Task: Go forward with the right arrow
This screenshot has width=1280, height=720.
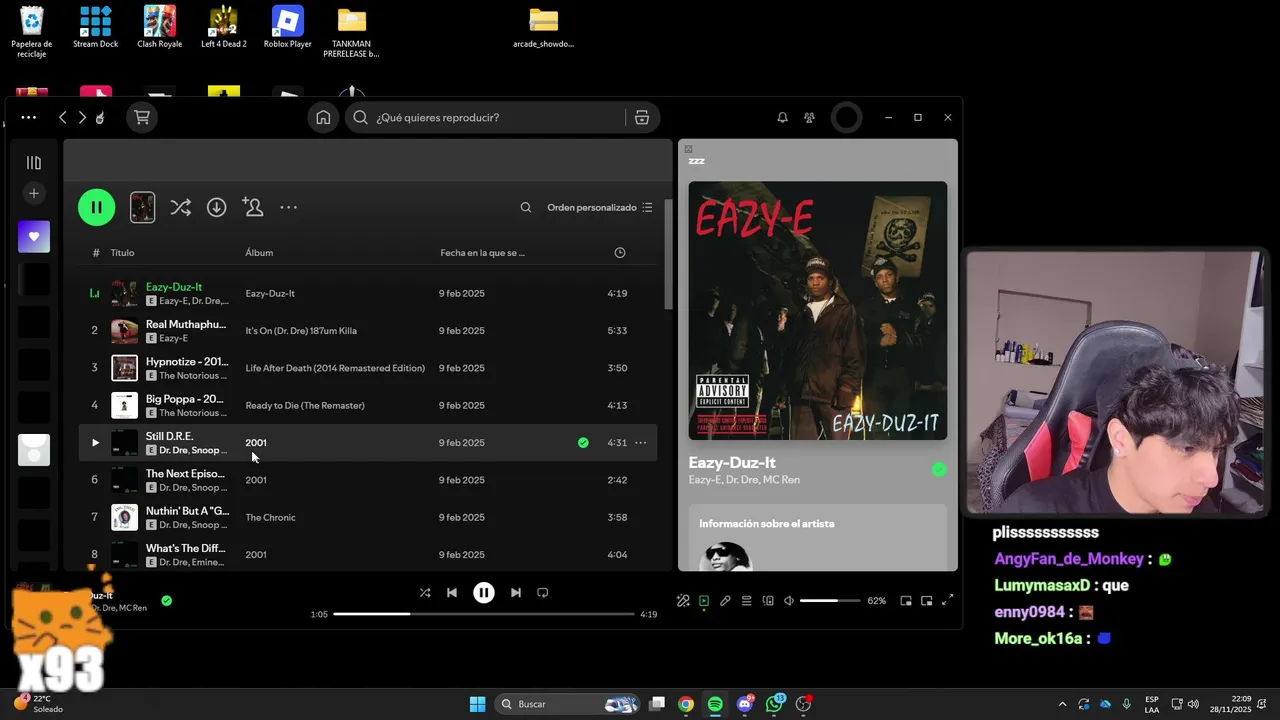Action: (x=82, y=117)
